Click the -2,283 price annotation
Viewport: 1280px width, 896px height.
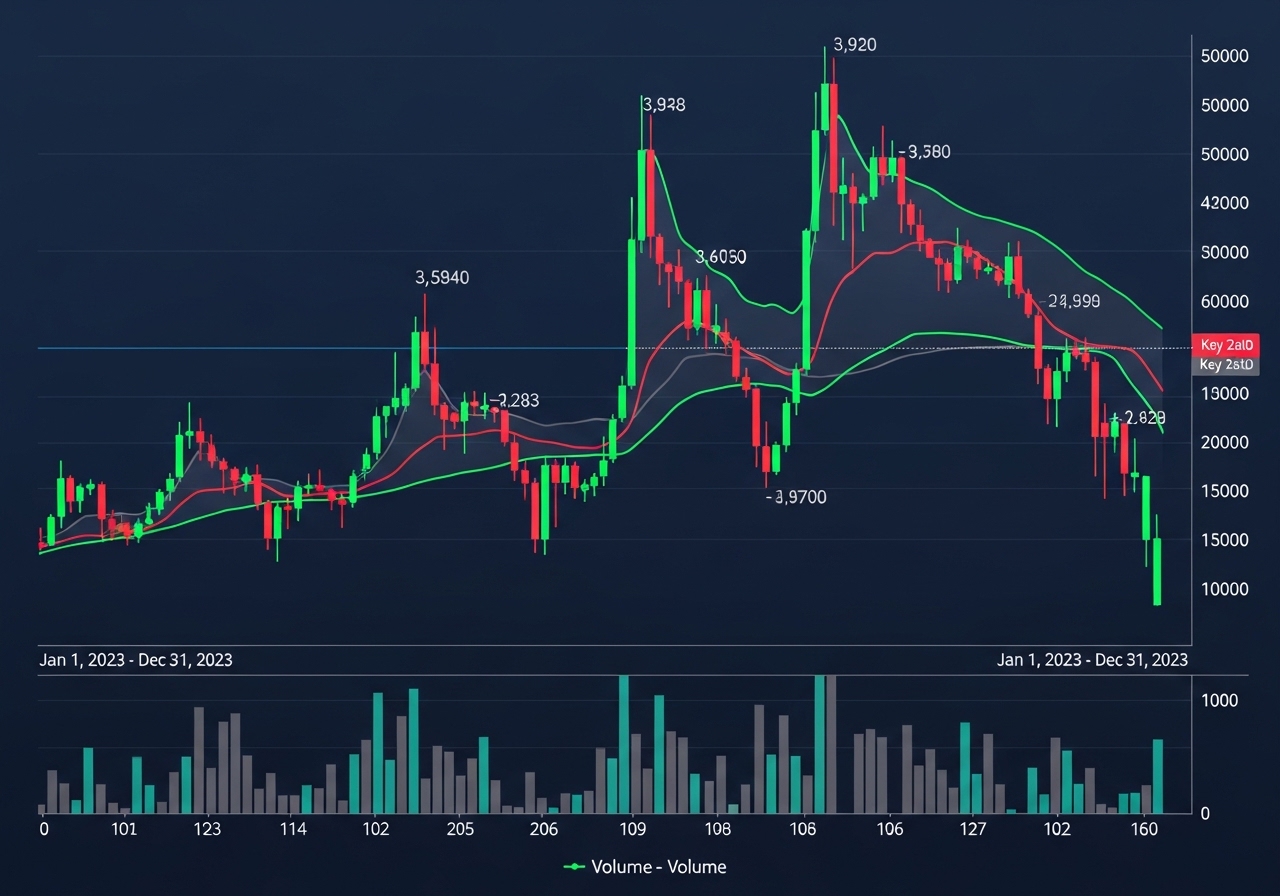514,401
